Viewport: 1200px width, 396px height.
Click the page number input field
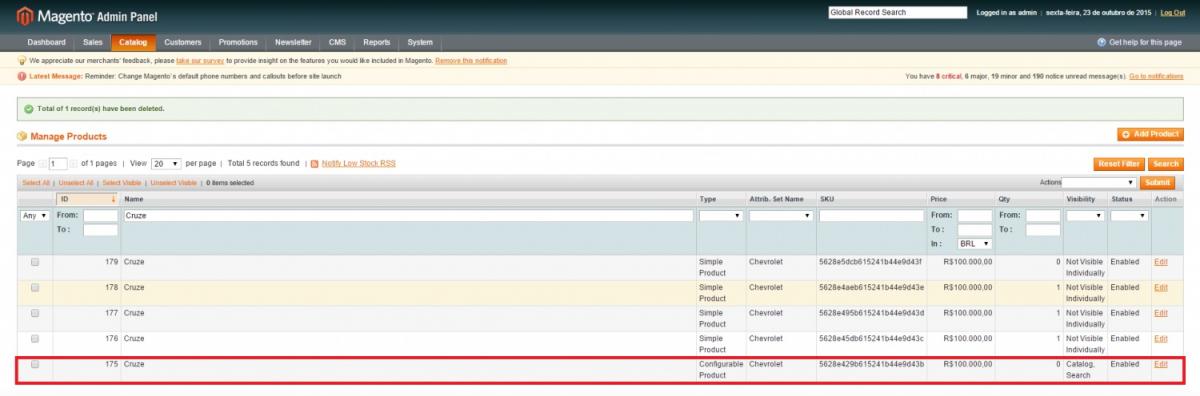pos(58,163)
